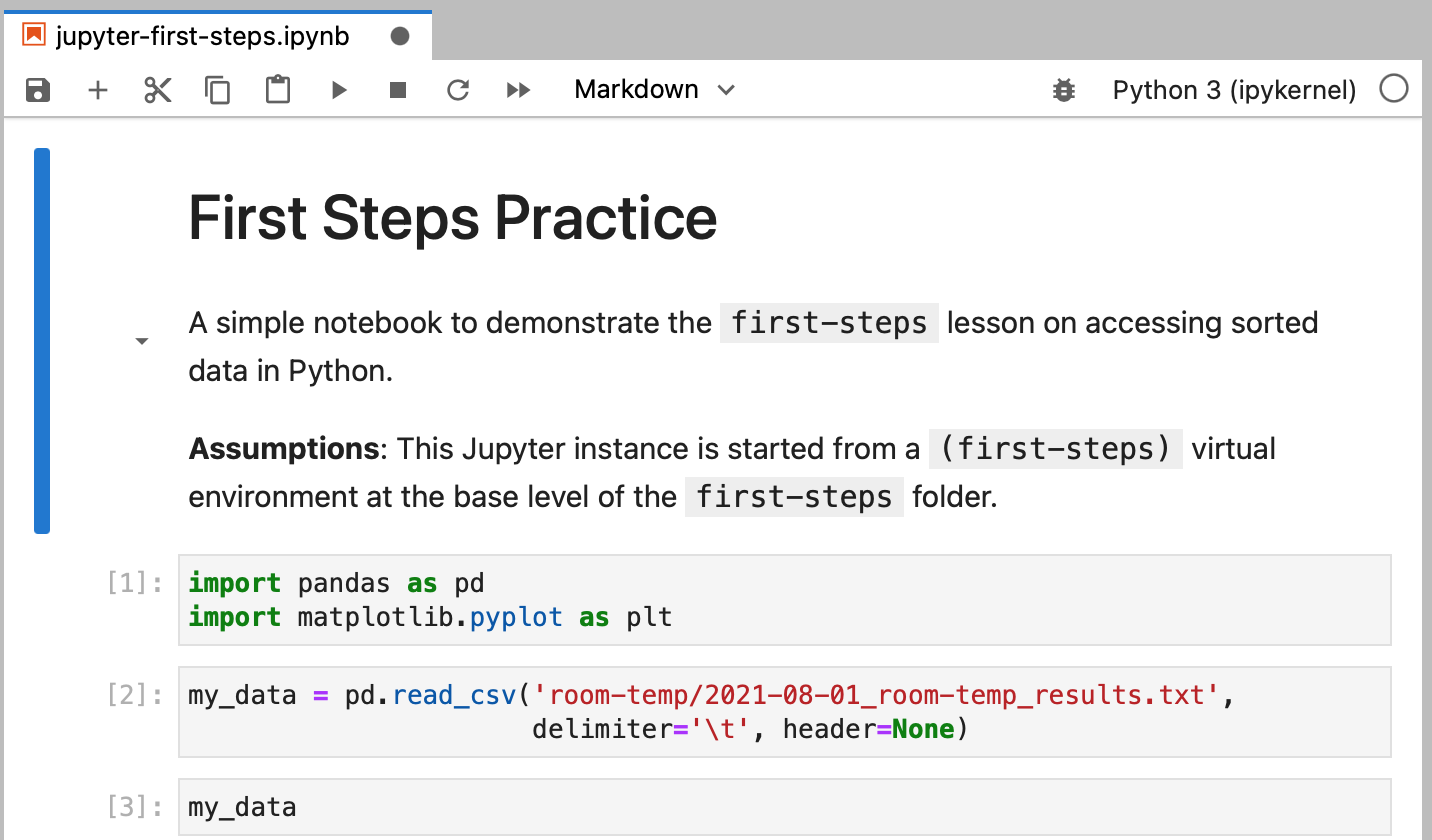Viewport: 1432px width, 840px height.
Task: Interrupt the kernel with the stop icon
Action: [x=398, y=90]
